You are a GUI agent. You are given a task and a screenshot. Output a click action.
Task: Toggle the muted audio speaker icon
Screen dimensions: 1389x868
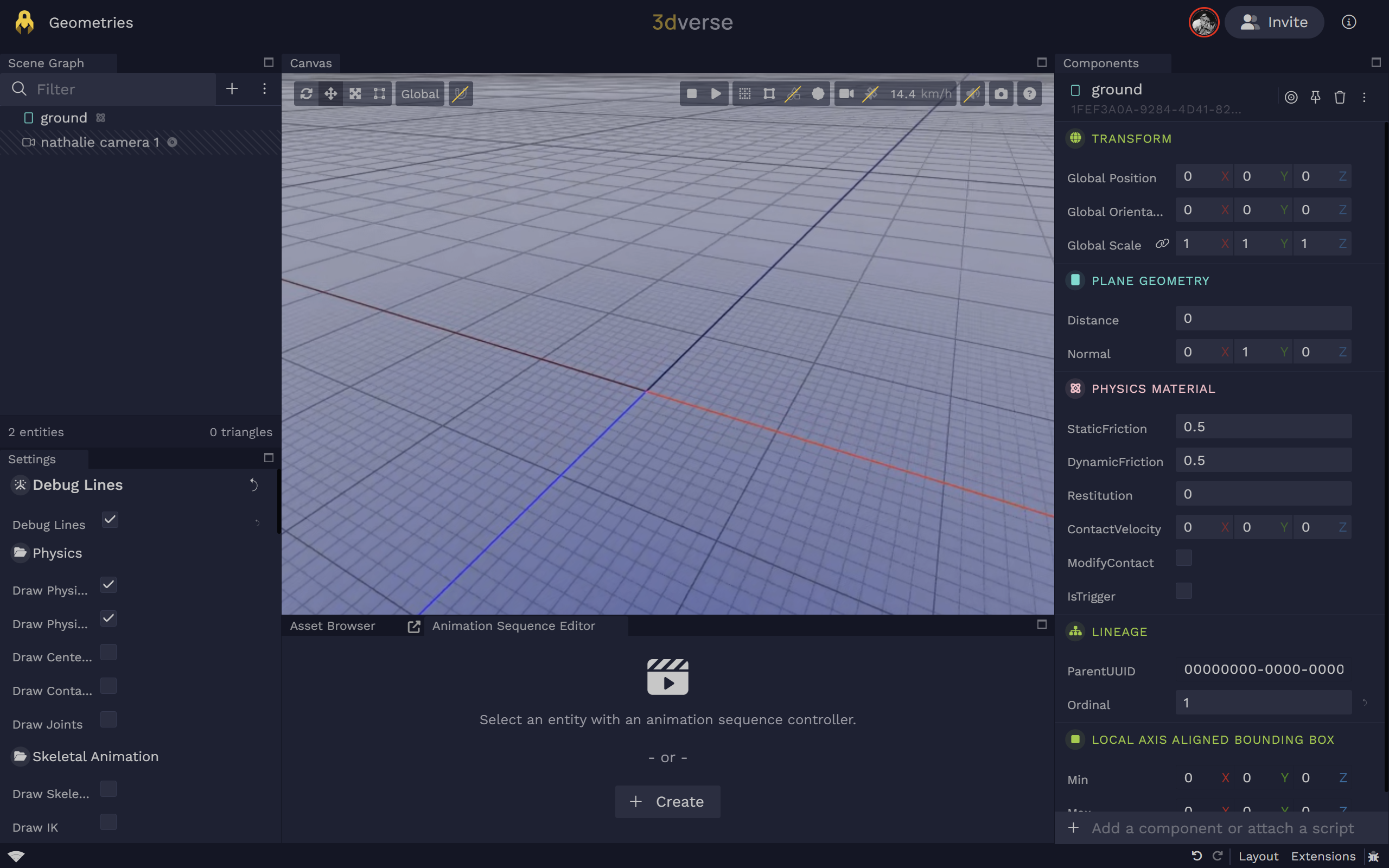pyautogui.click(x=972, y=93)
